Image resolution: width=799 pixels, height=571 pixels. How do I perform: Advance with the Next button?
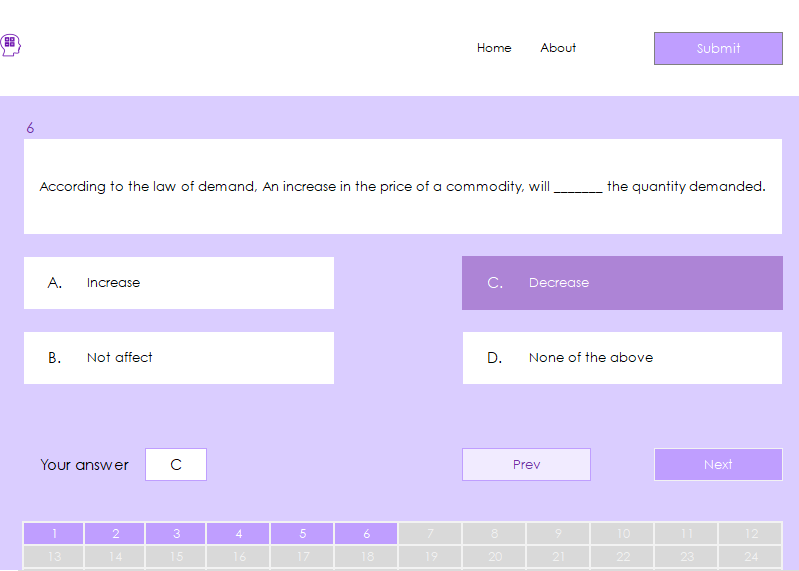click(718, 465)
